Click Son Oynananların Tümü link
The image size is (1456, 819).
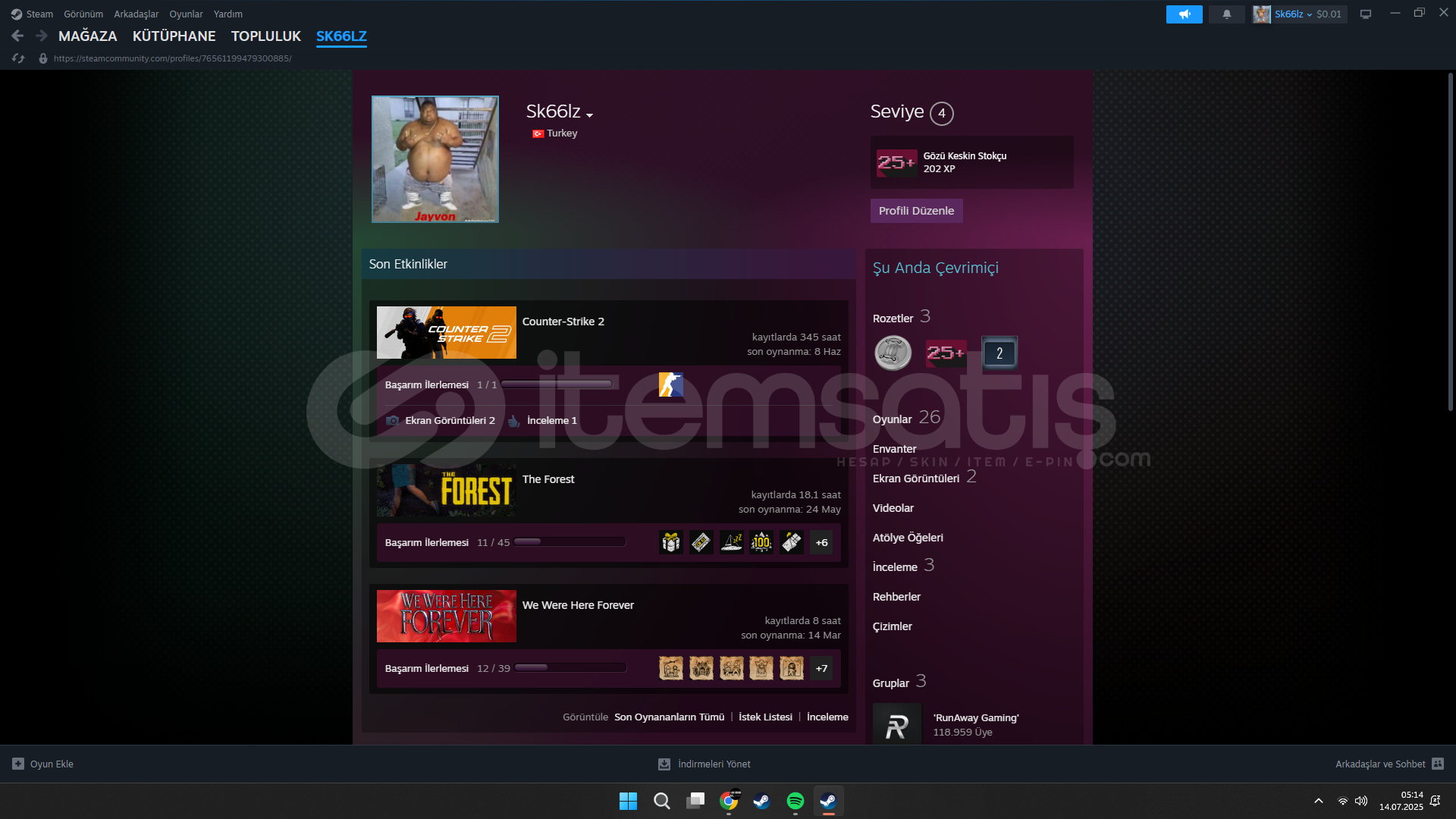tap(669, 717)
